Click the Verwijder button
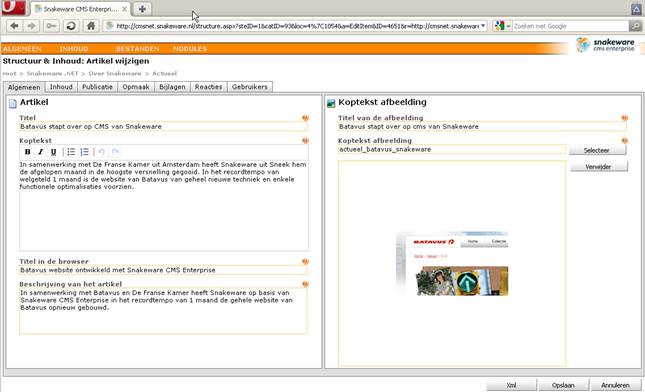This screenshot has height=392, width=645. [x=599, y=167]
